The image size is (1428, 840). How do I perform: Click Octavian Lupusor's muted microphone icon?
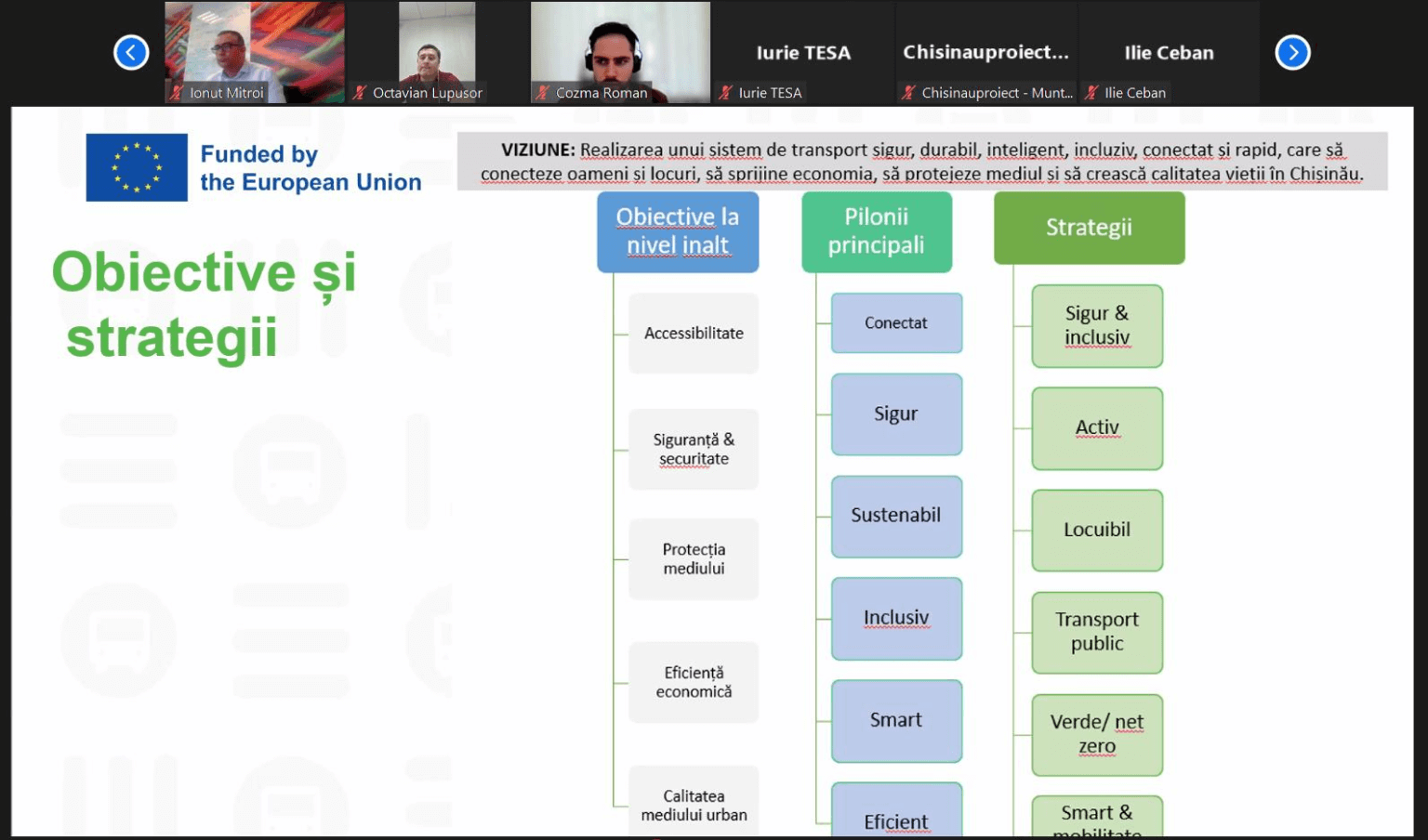pos(359,93)
